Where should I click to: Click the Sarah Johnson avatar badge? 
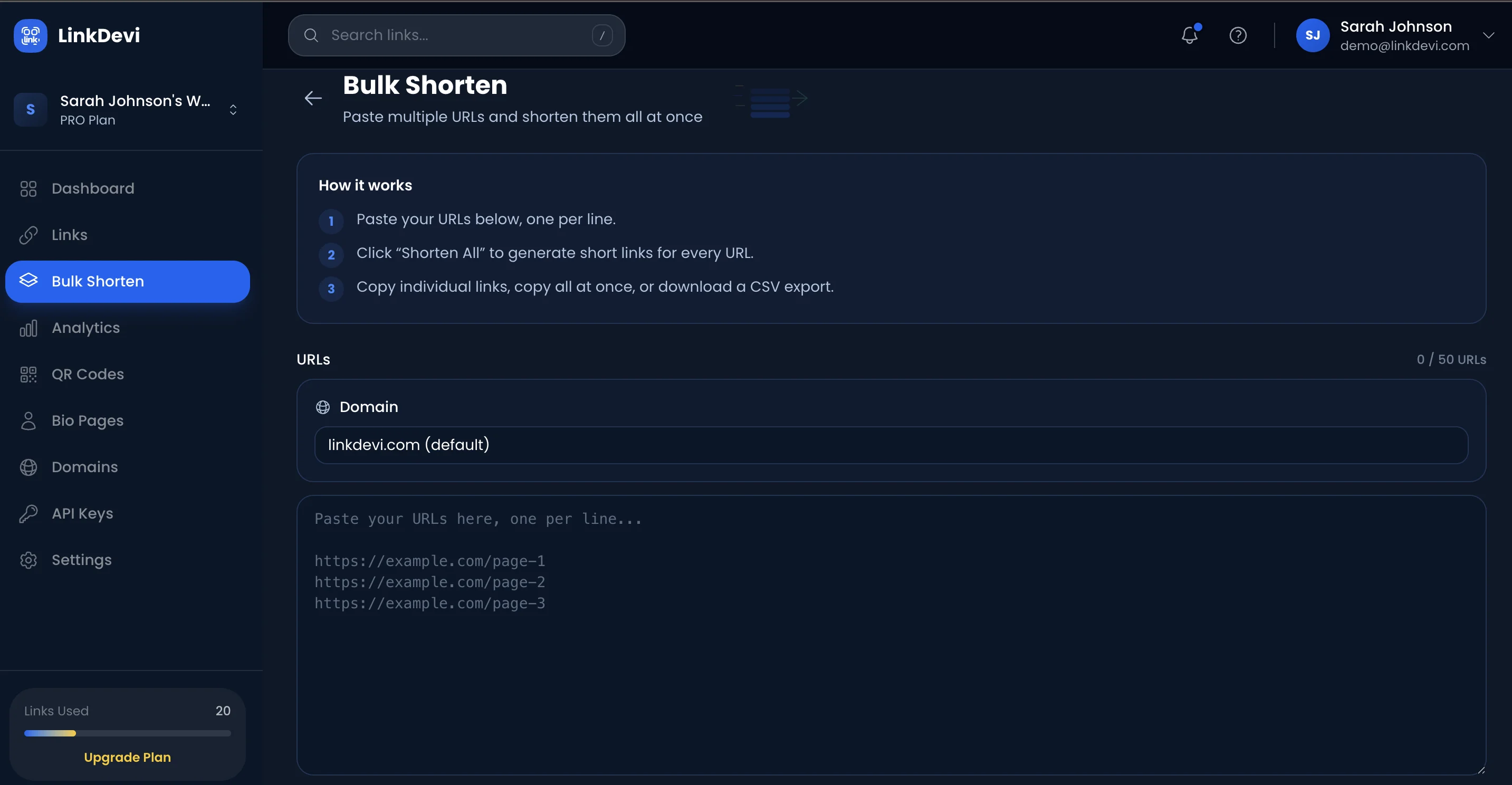pos(1314,35)
